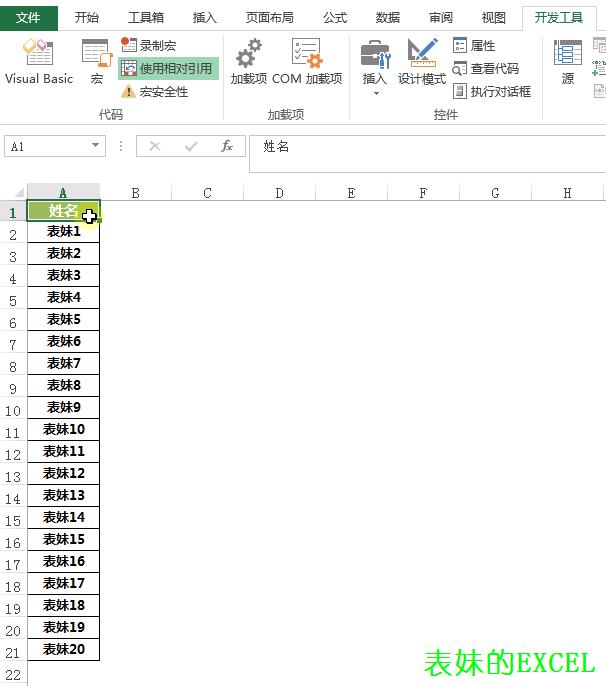The height and width of the screenshot is (686, 606).
Task: Select the cell 表妹1
Action: [x=63, y=231]
